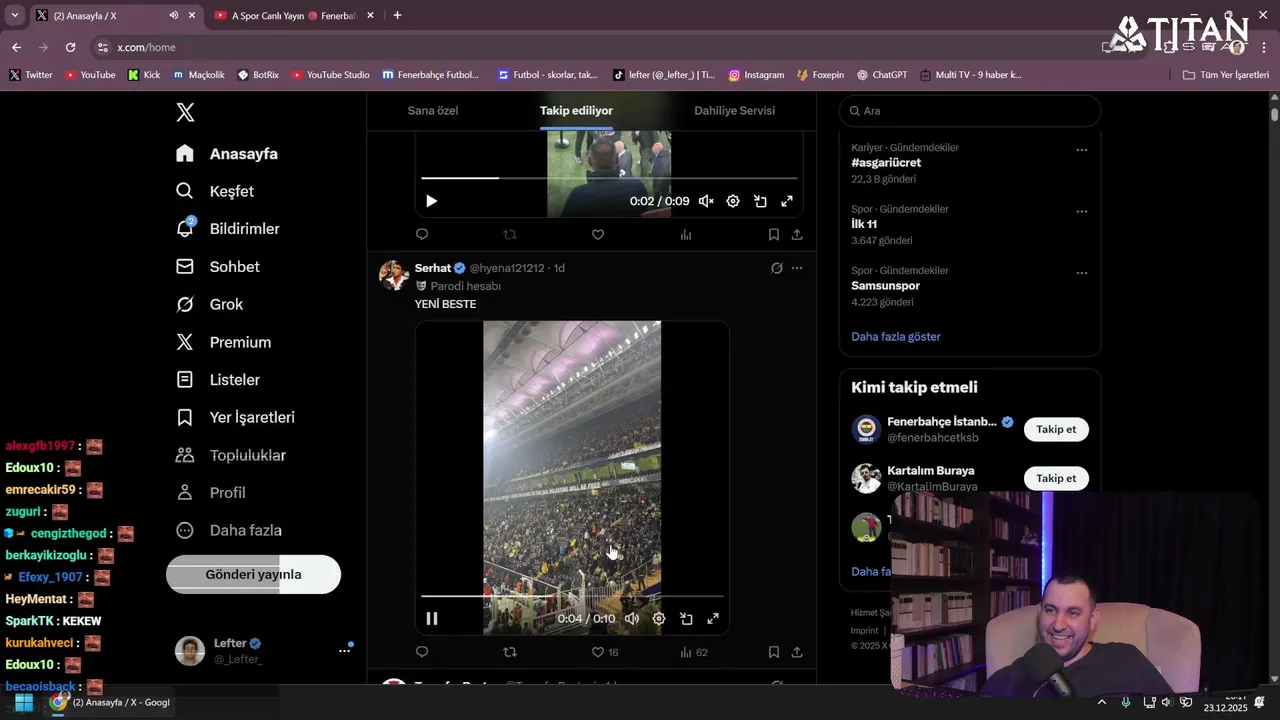The image size is (1280, 720).
Task: Click the Ara search field
Action: (x=970, y=111)
